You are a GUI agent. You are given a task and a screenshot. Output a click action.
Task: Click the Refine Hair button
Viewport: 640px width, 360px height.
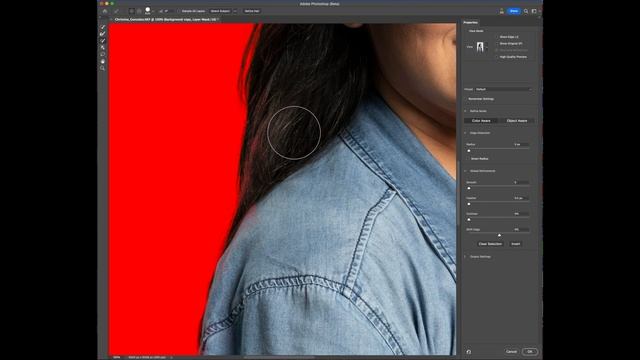pos(252,11)
